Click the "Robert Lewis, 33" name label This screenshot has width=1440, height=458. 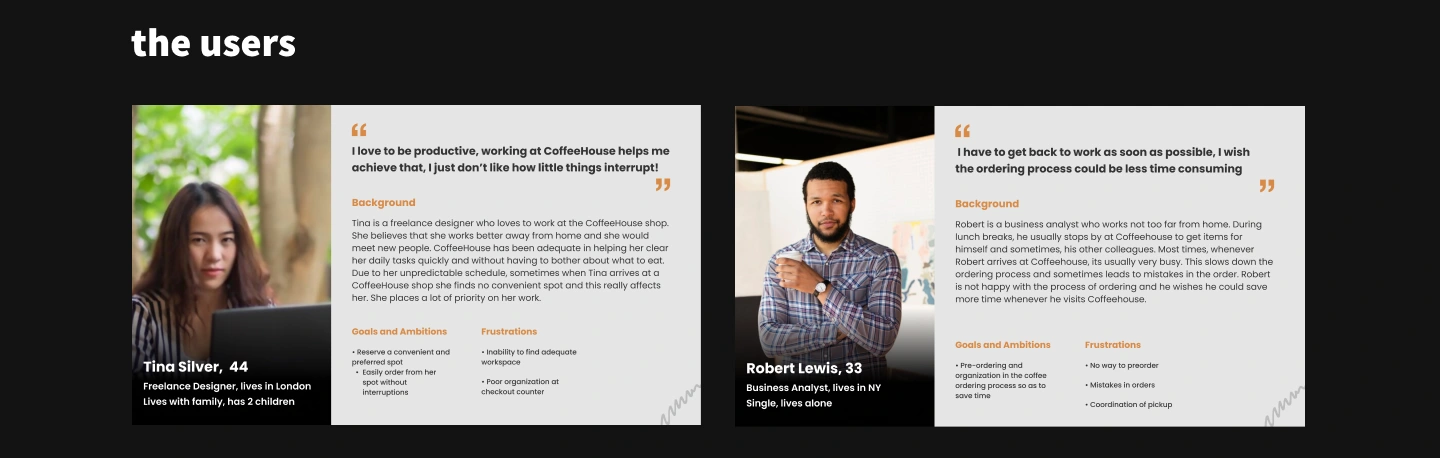pos(804,369)
